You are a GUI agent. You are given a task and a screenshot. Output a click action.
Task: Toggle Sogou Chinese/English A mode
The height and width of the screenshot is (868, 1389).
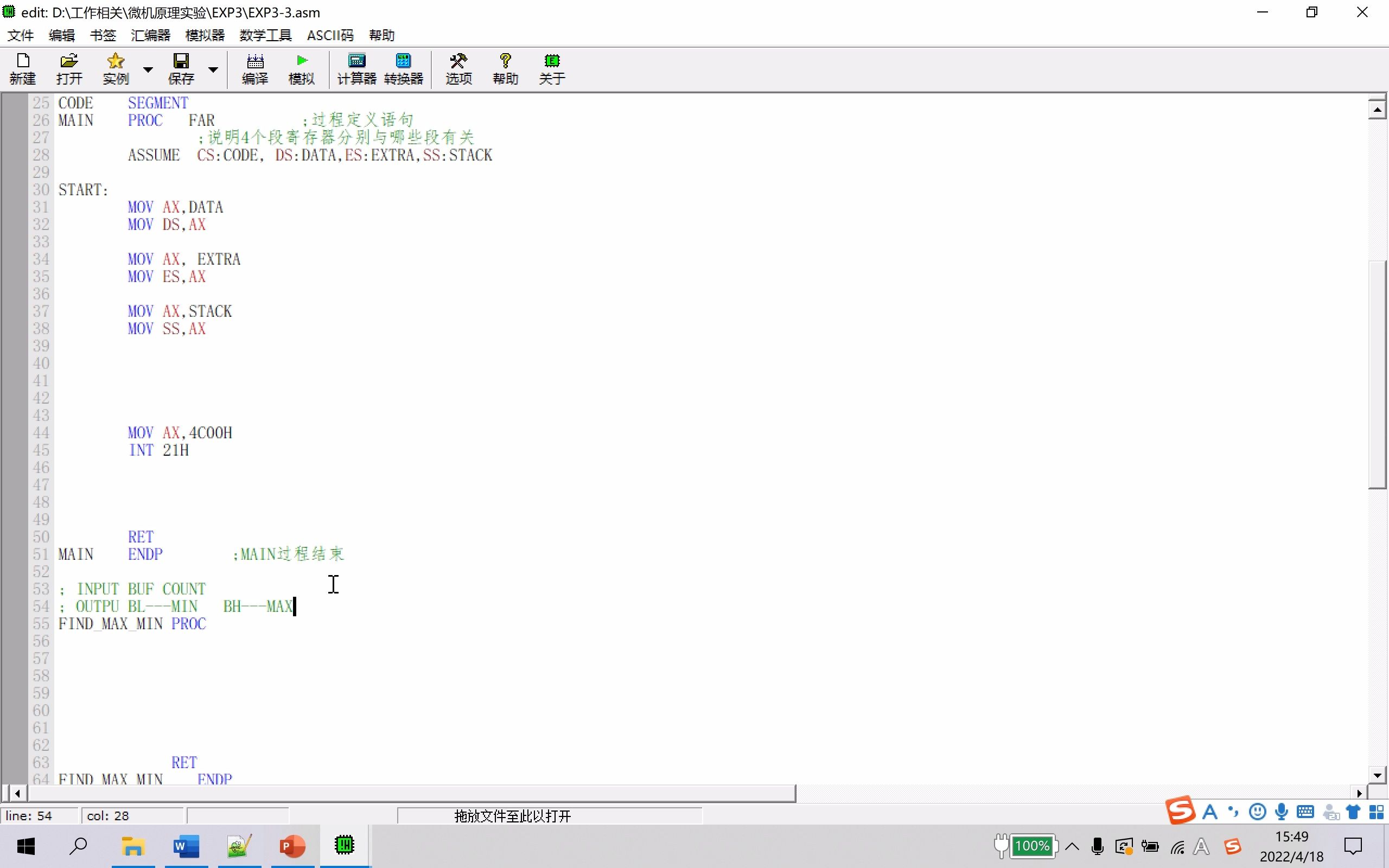(x=1210, y=812)
